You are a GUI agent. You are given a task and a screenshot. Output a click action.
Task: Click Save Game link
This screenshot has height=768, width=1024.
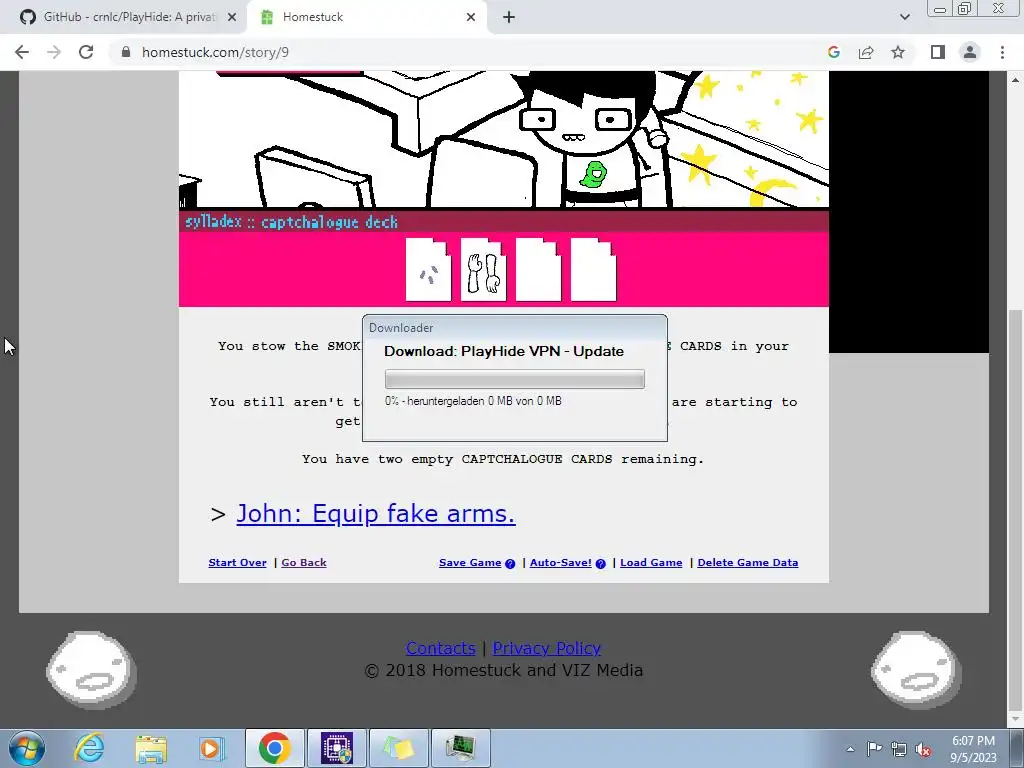(x=470, y=562)
